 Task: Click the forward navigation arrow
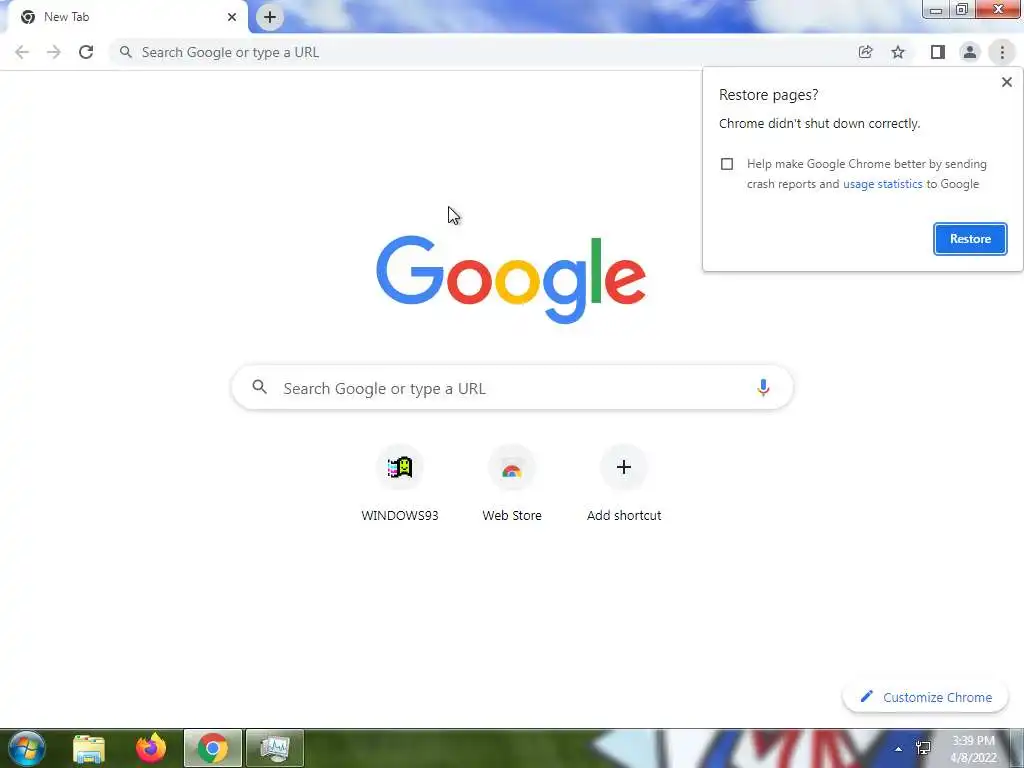pos(54,52)
